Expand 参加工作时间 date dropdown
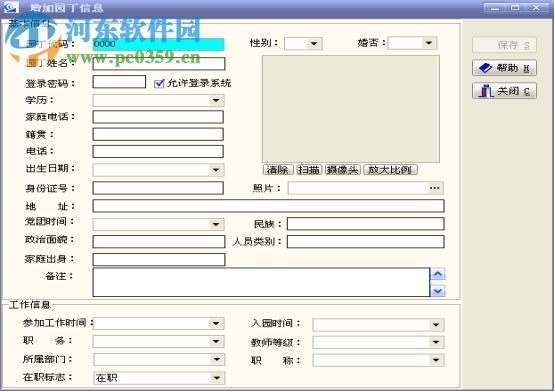 coord(216,323)
